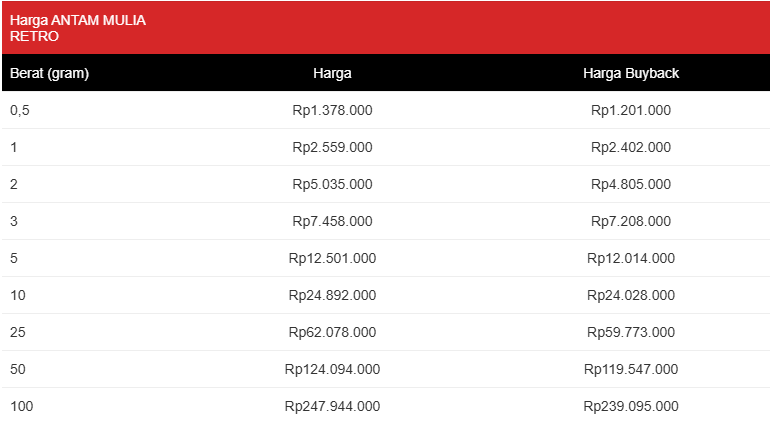This screenshot has width=773, height=440.
Task: Click buyback price Rp1.201.000
Action: click(631, 110)
